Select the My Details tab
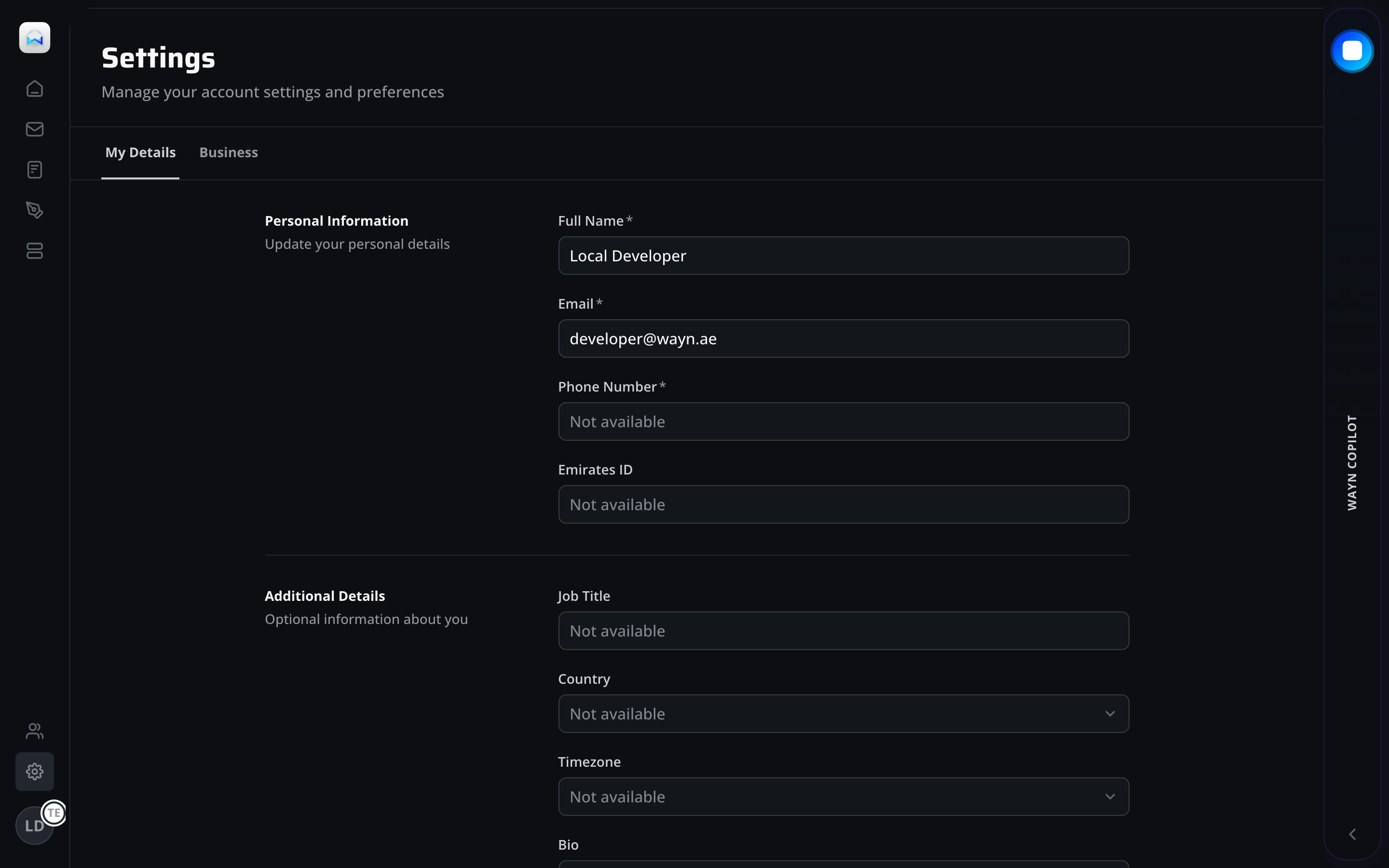This screenshot has height=868, width=1389. pos(140,153)
